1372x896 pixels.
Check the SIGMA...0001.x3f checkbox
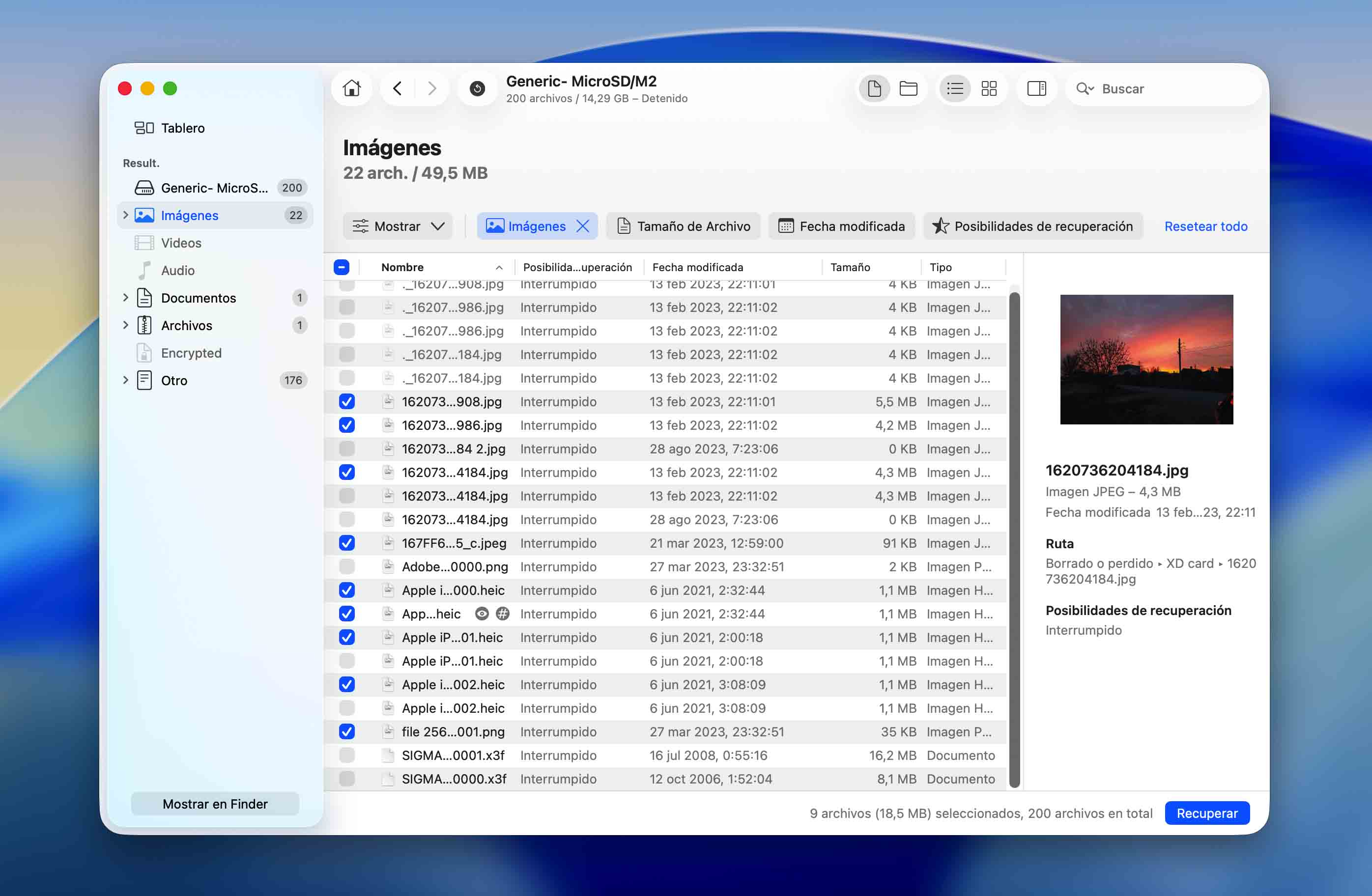346,756
